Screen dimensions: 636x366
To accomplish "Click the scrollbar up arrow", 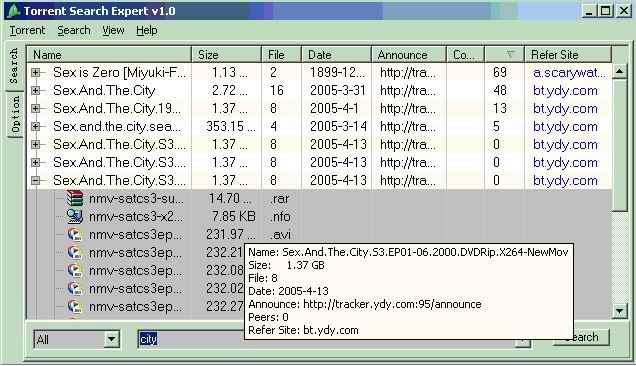I will click(x=619, y=72).
